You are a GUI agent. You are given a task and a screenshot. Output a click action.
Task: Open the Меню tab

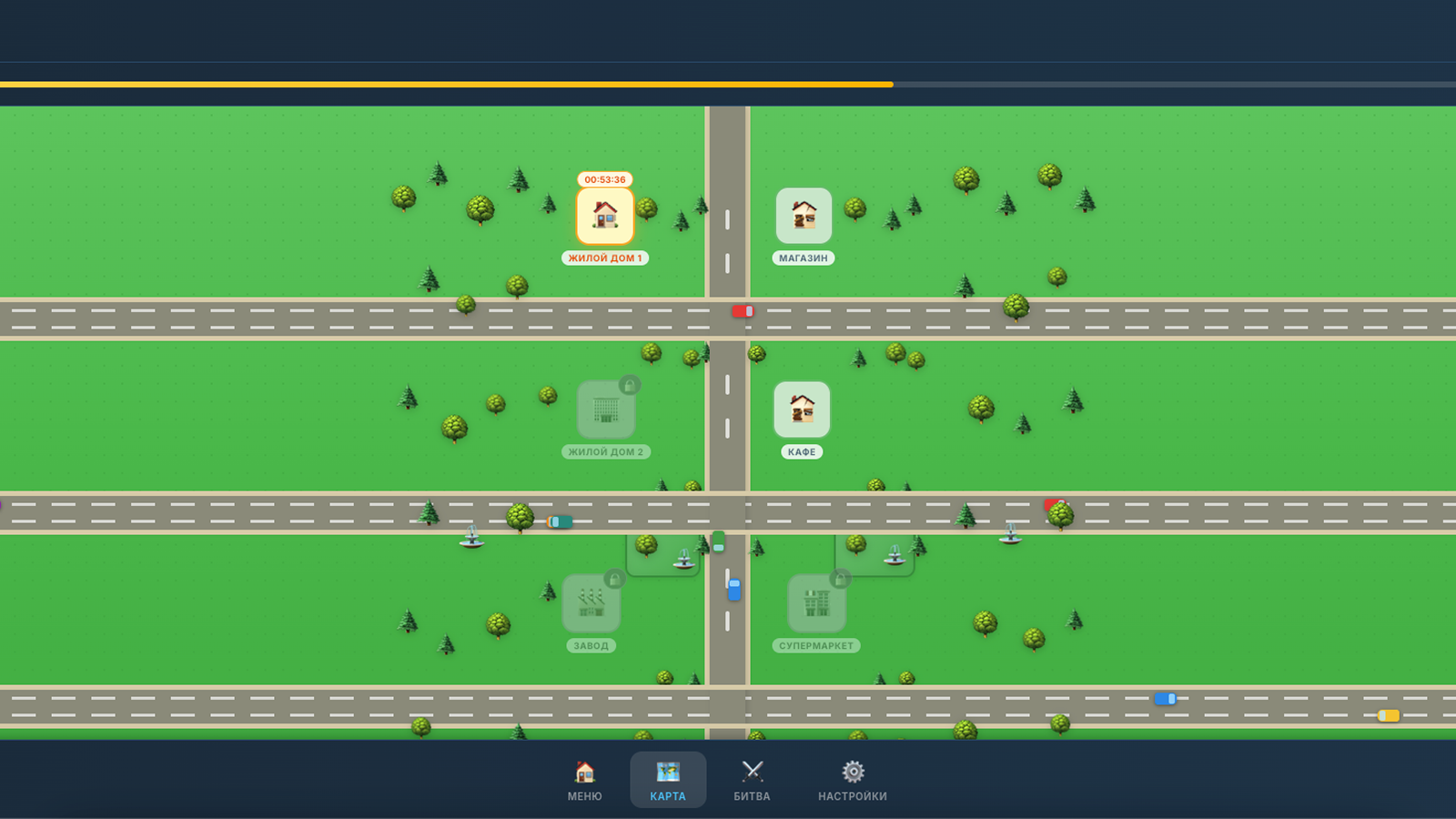(582, 780)
